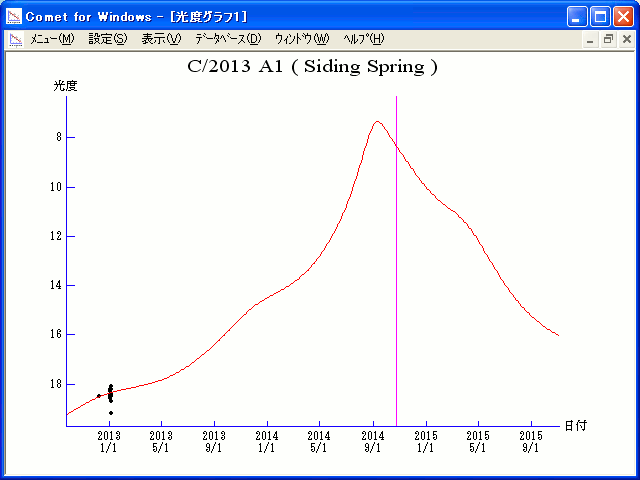The height and width of the screenshot is (480, 640).
Task: Click the 2013 9/1 date label
Action: coord(214,442)
